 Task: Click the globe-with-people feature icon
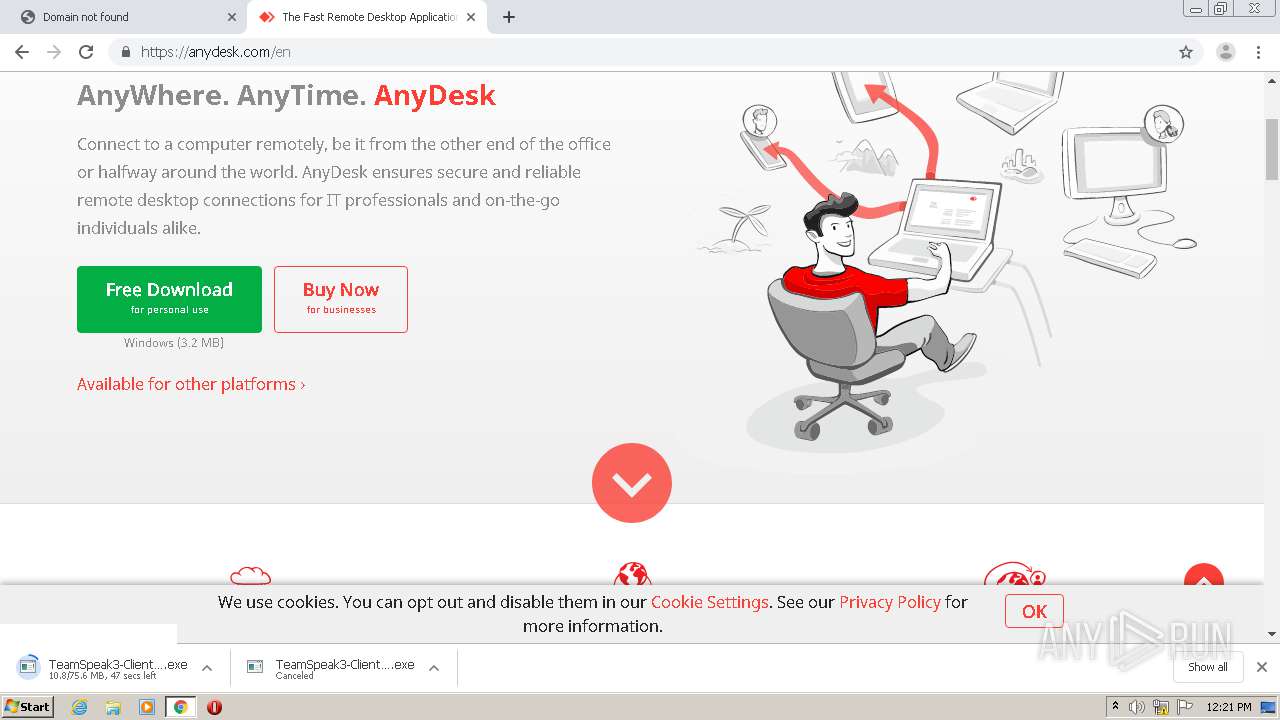tap(1014, 574)
